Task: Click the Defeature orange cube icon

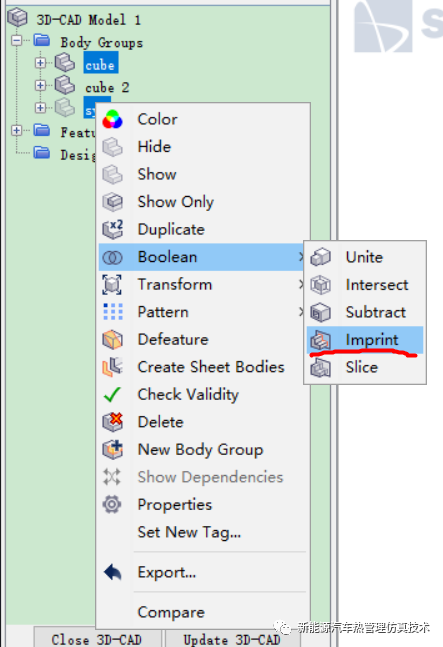Action: (x=113, y=340)
